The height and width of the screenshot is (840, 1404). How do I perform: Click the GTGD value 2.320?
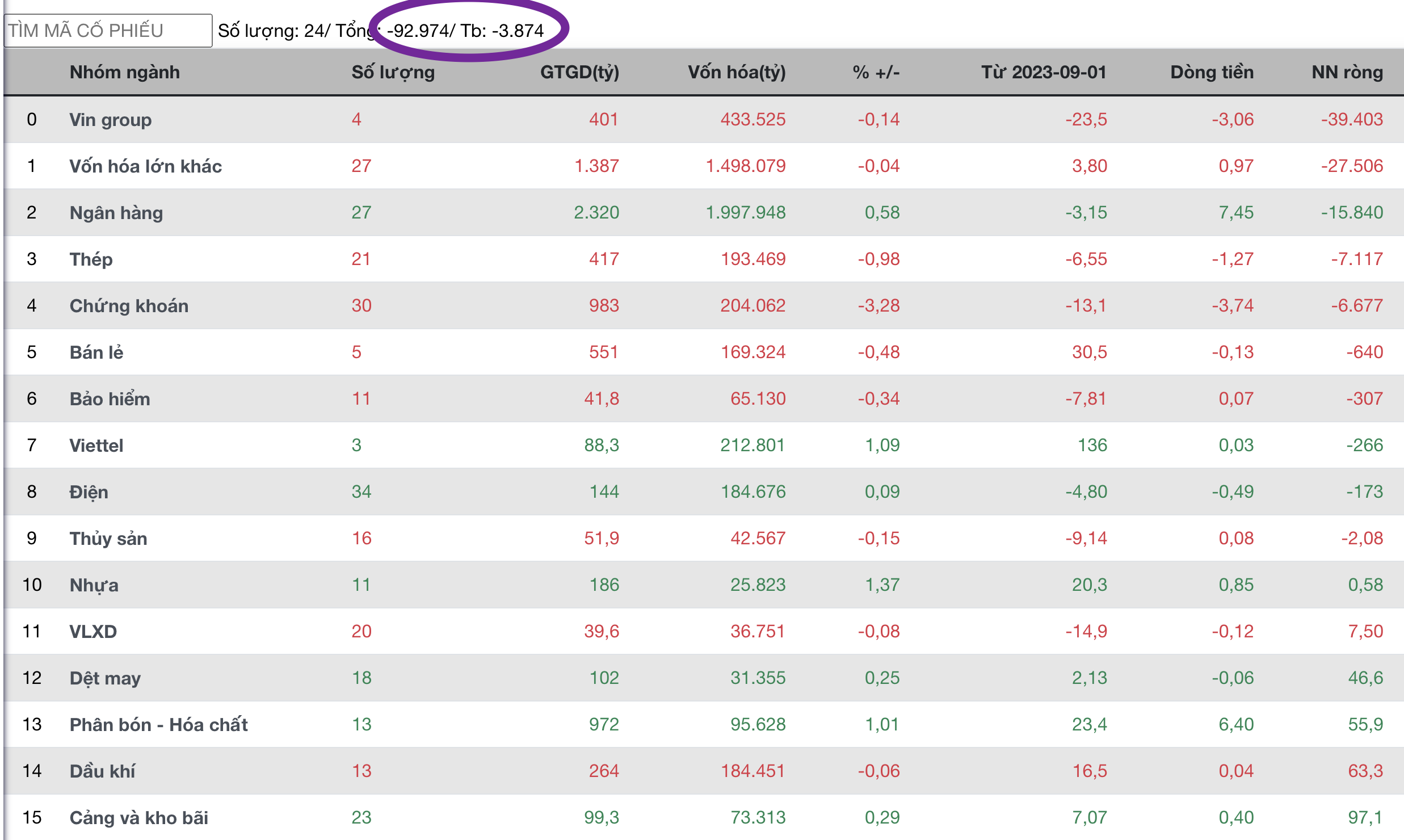tap(596, 212)
